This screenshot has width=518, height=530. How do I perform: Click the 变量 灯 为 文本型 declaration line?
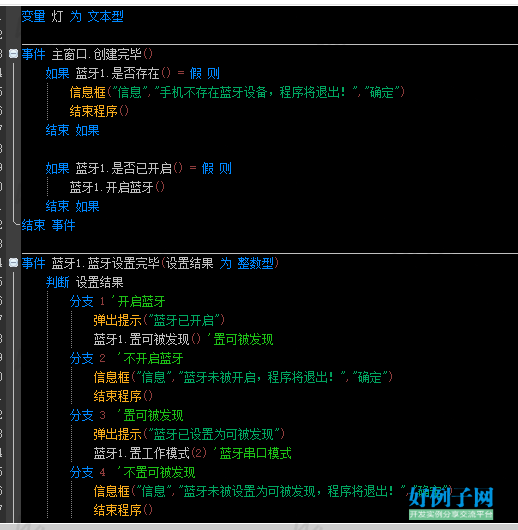tap(72, 16)
